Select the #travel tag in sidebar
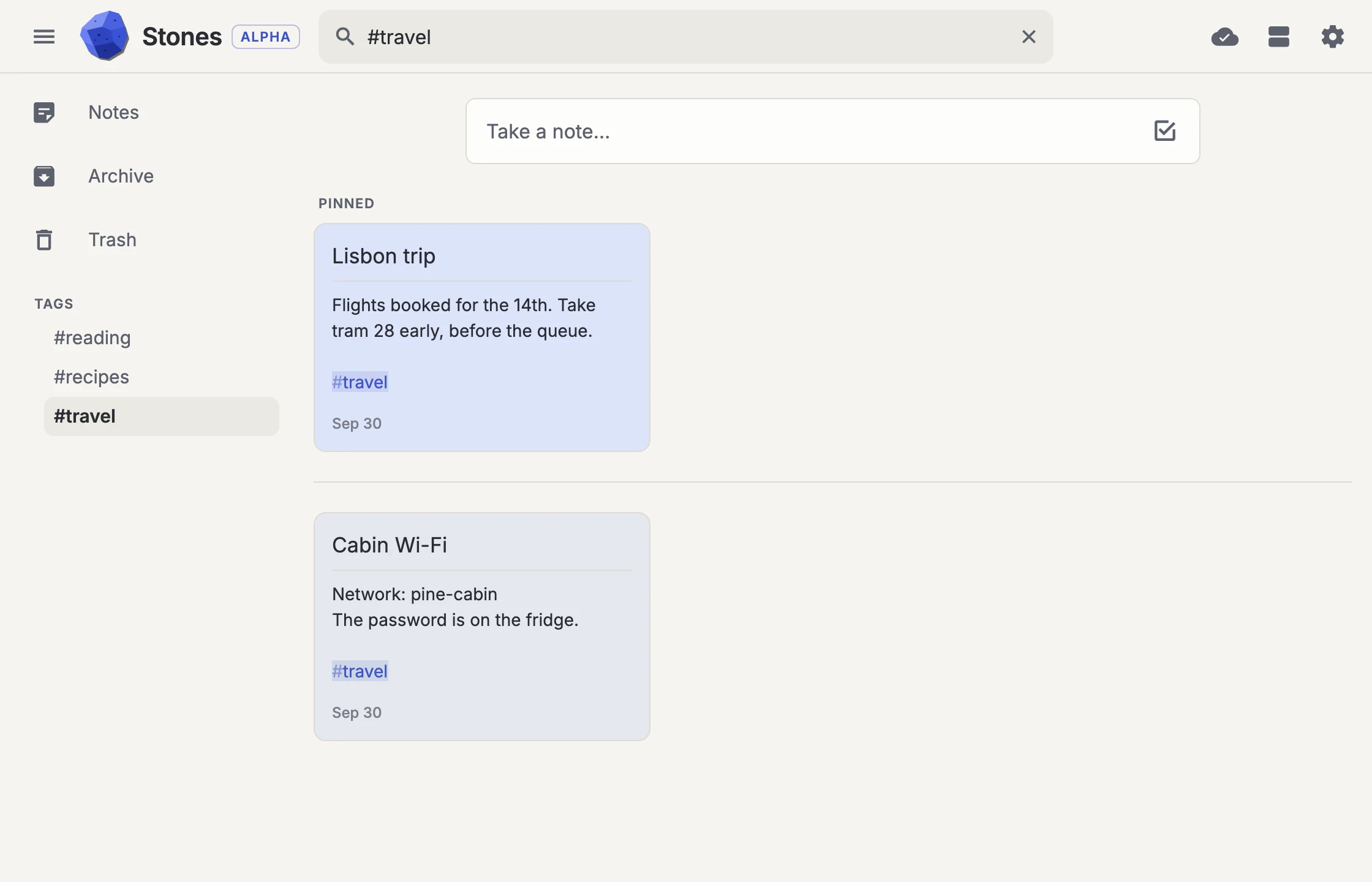Screen dimensions: 1372x882 pos(162,416)
